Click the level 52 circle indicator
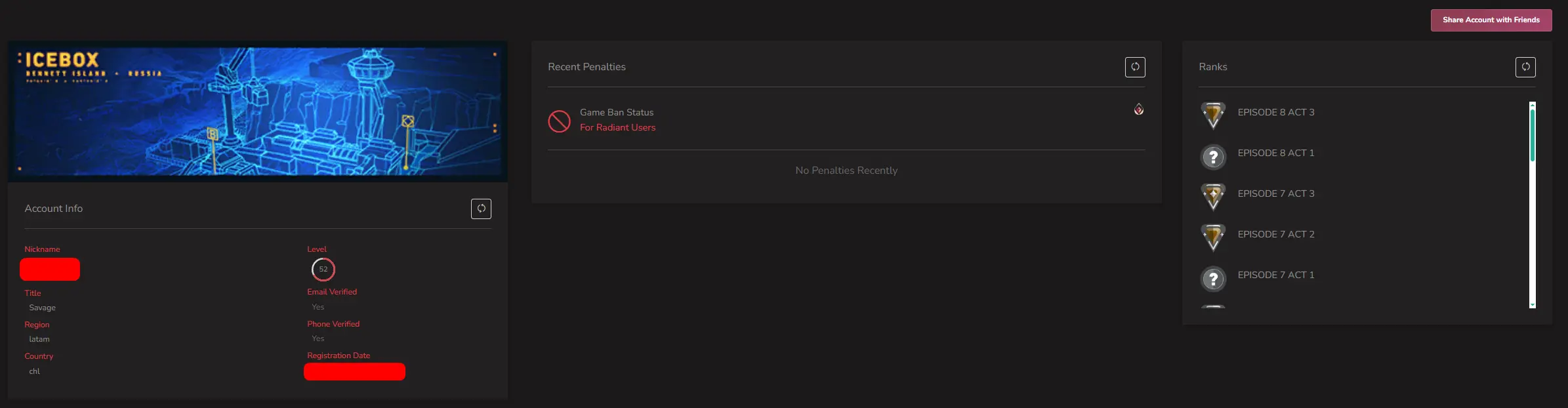This screenshot has width=1568, height=408. click(323, 270)
